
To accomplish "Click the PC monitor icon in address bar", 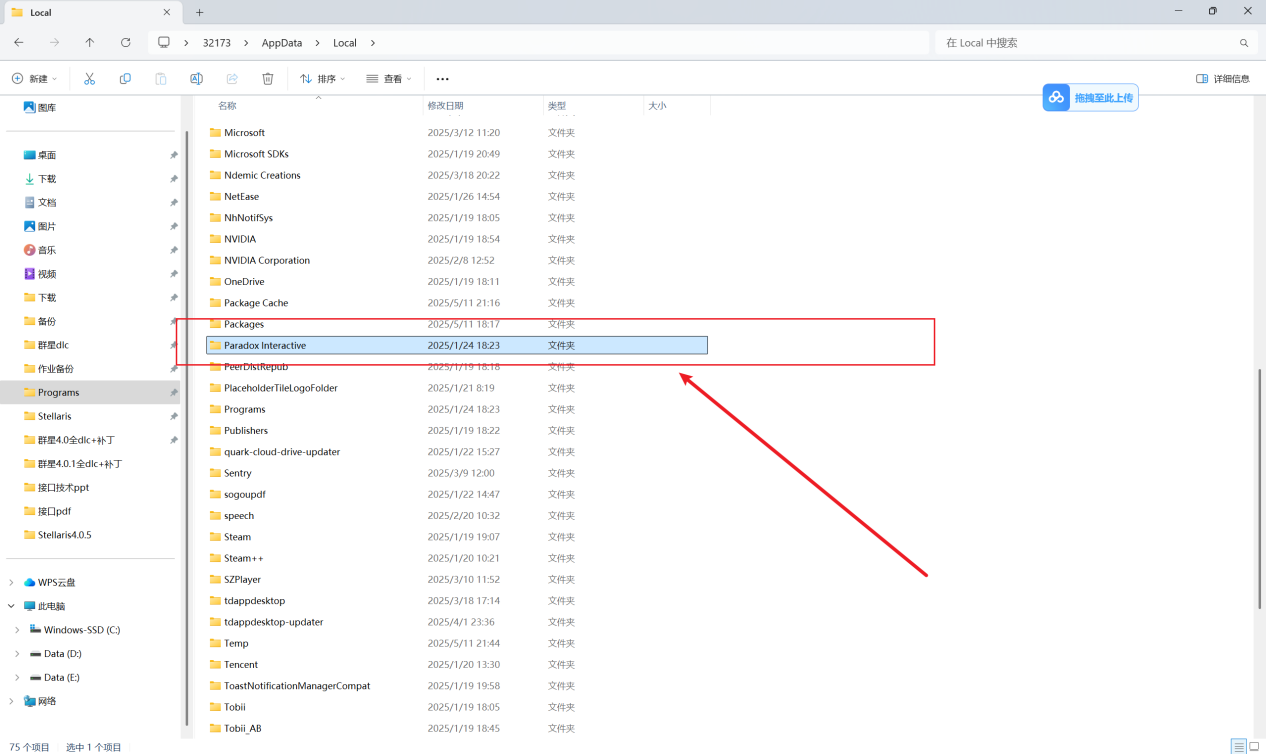I will pyautogui.click(x=164, y=43).
